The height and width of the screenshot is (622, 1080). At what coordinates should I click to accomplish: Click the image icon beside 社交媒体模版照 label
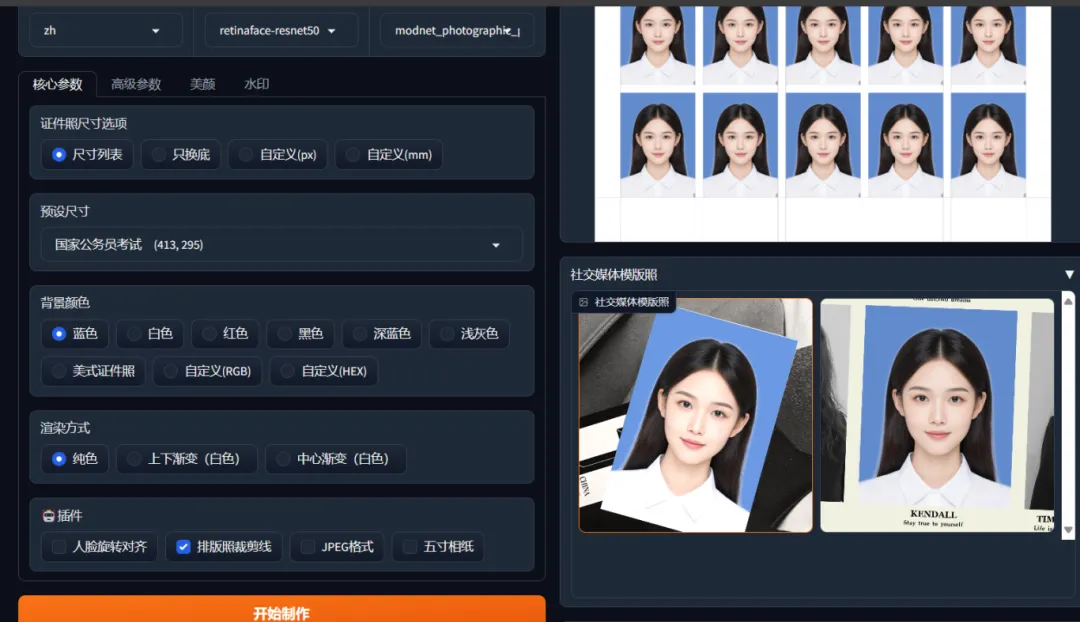coord(584,302)
